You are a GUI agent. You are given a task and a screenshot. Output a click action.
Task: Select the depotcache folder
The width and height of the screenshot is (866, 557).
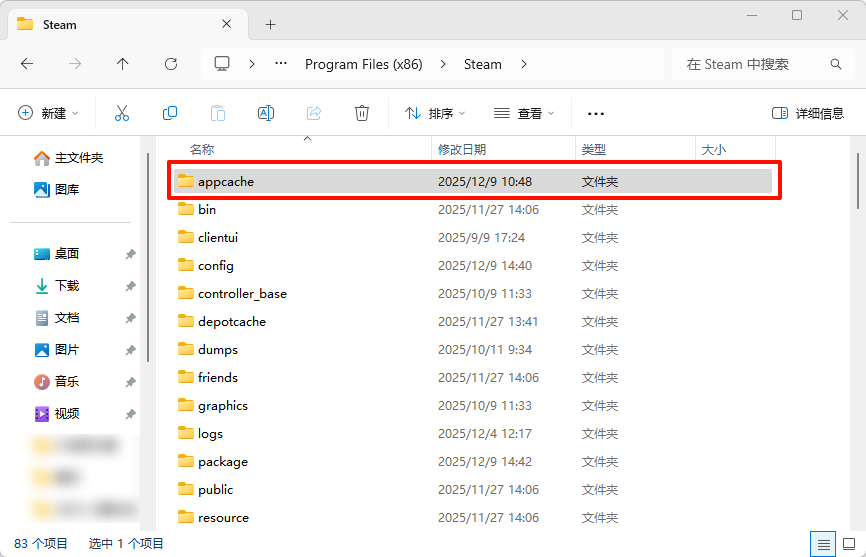(x=473, y=322)
